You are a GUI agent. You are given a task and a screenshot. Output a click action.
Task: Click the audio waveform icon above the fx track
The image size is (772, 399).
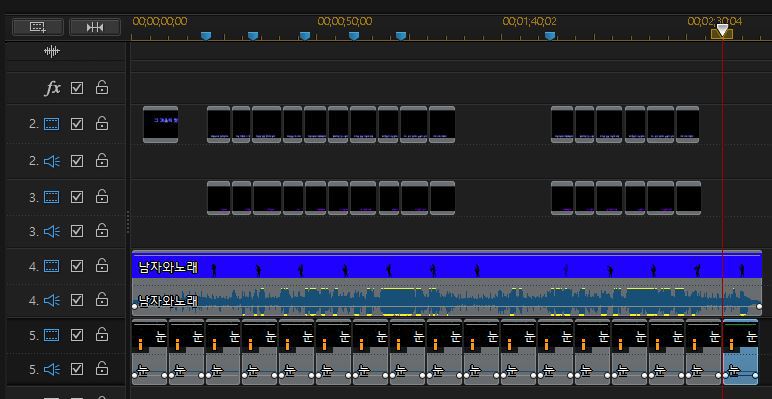[52, 51]
